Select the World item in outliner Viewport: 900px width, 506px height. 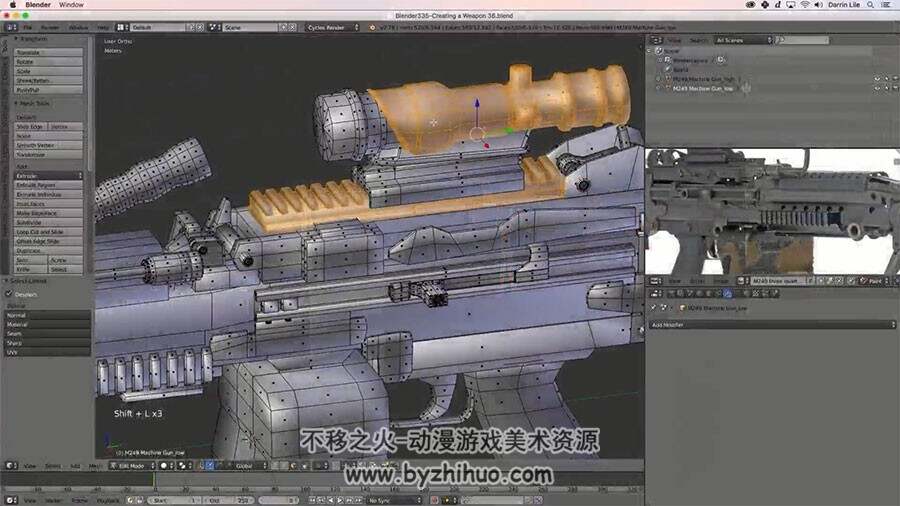pyautogui.click(x=681, y=69)
